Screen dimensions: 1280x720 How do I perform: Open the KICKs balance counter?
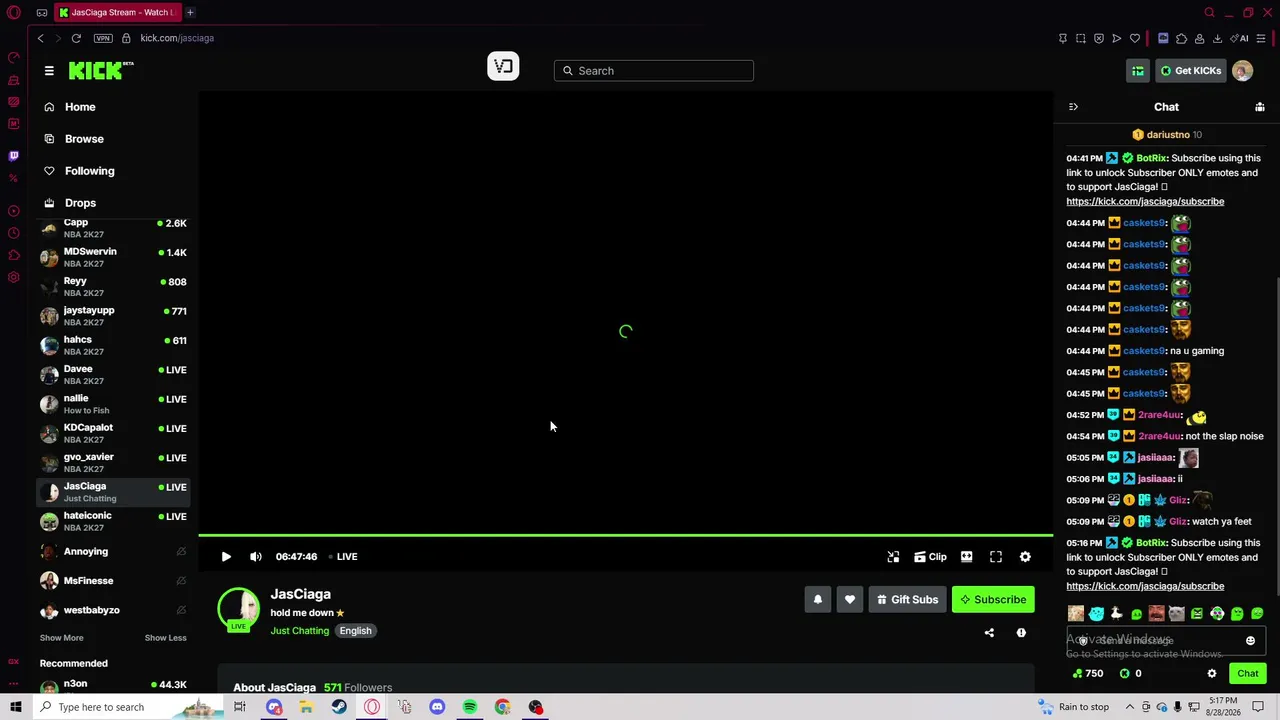pos(1131,674)
